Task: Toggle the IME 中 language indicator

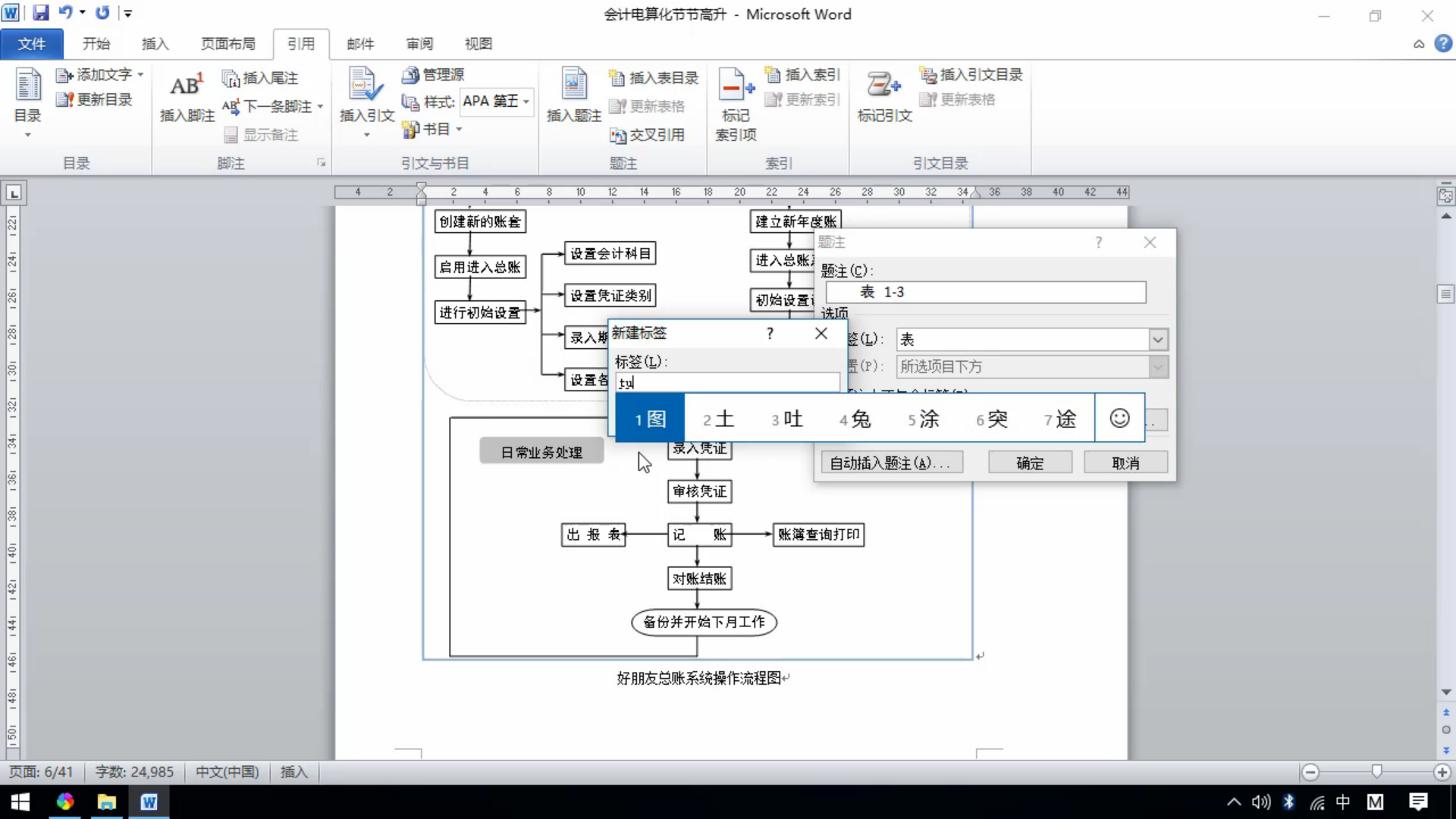Action: [1343, 802]
